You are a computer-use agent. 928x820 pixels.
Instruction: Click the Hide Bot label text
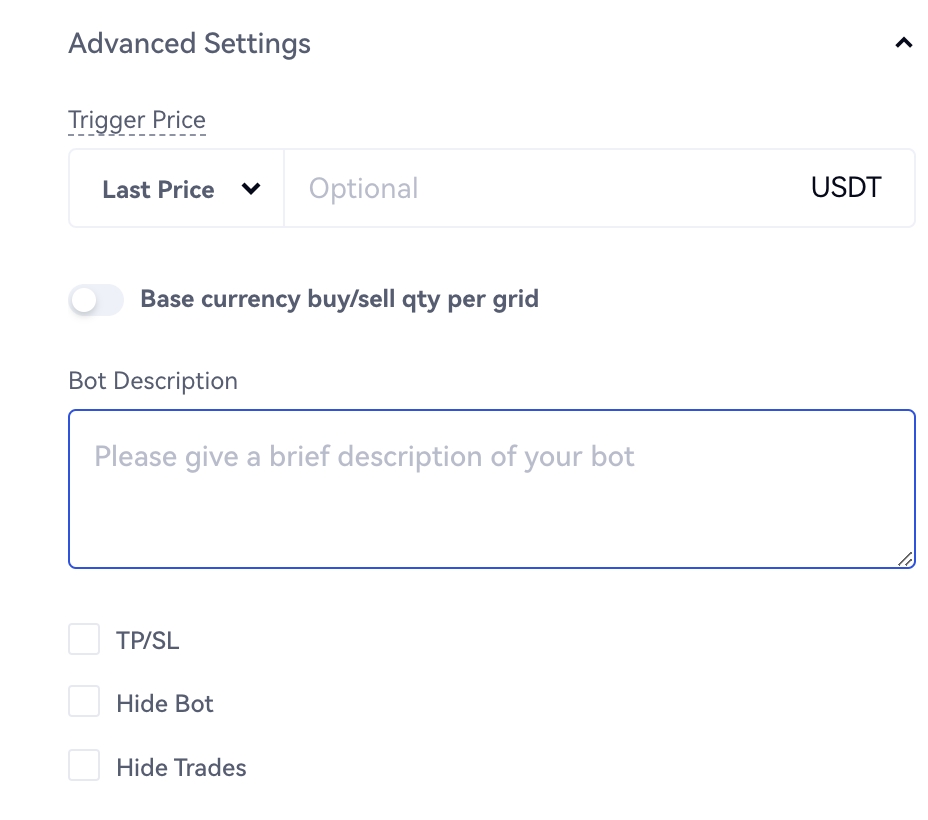165,704
